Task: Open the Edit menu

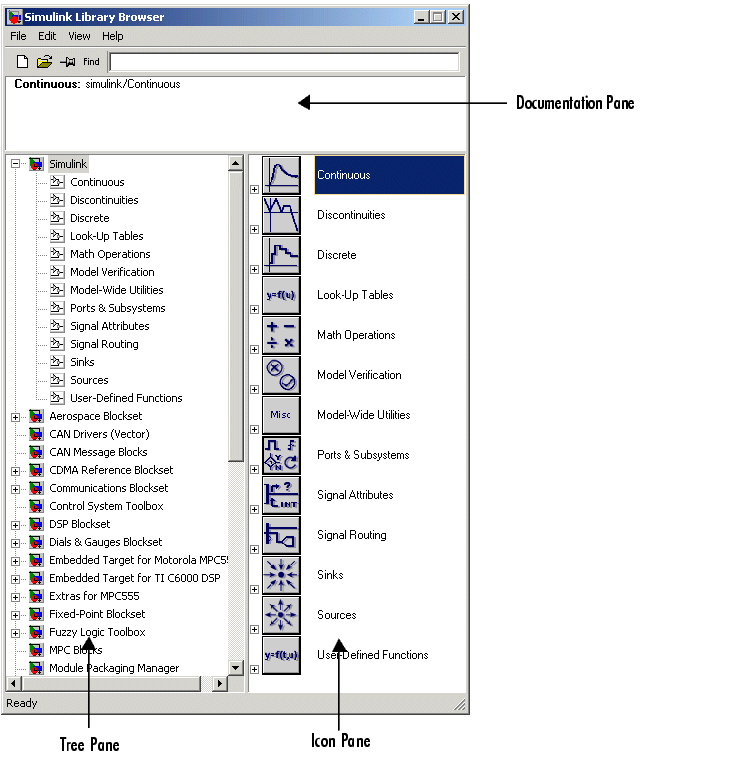Action: coord(47,36)
